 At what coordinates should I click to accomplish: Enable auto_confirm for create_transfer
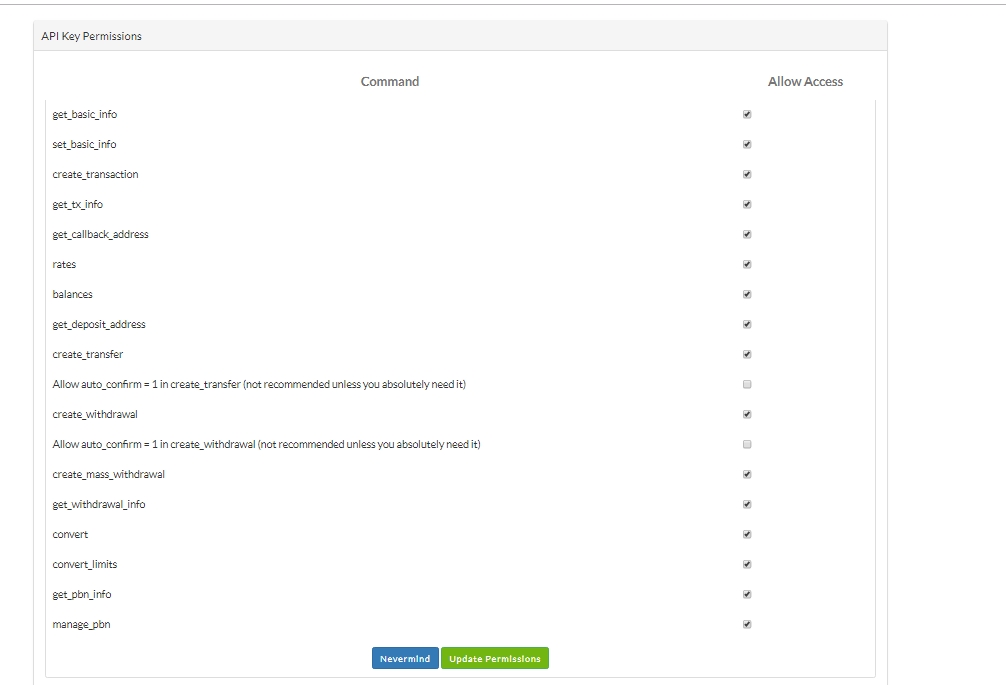tap(747, 384)
